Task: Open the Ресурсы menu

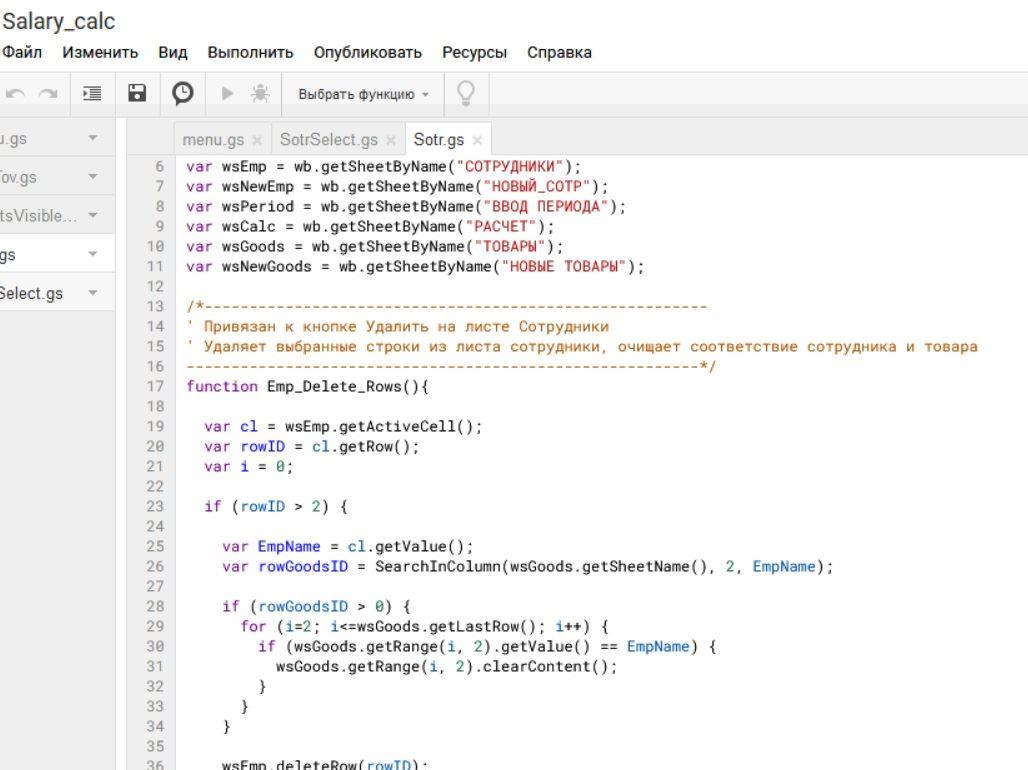Action: [x=475, y=52]
